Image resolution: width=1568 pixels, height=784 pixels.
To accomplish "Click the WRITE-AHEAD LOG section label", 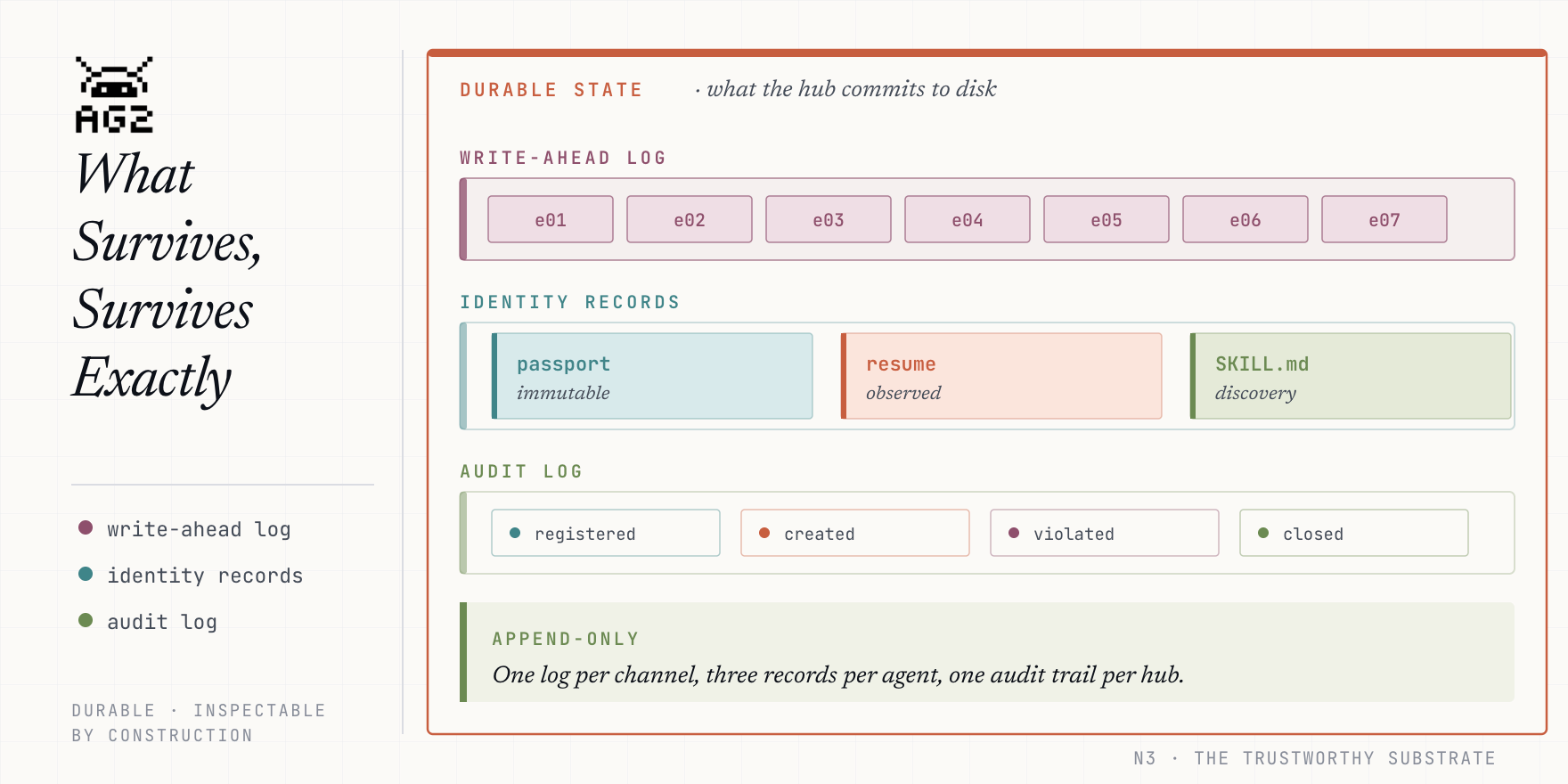I will 563,158.
